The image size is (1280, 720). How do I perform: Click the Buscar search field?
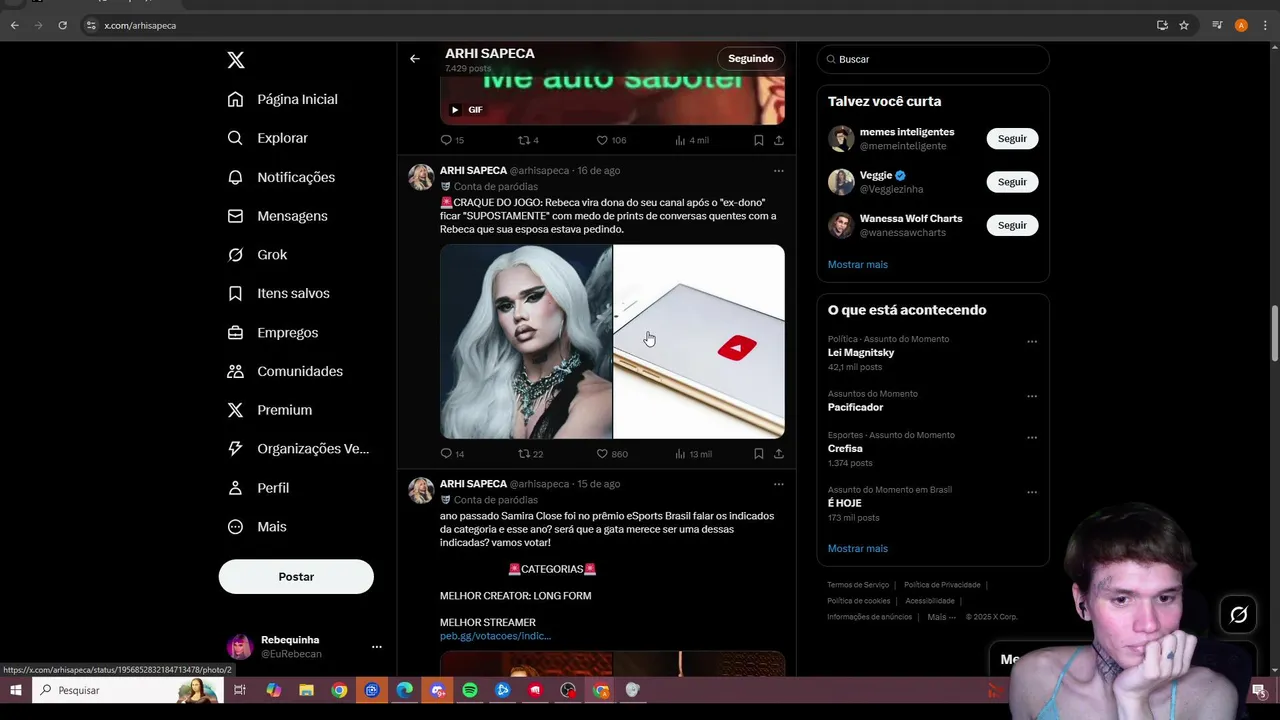(933, 59)
